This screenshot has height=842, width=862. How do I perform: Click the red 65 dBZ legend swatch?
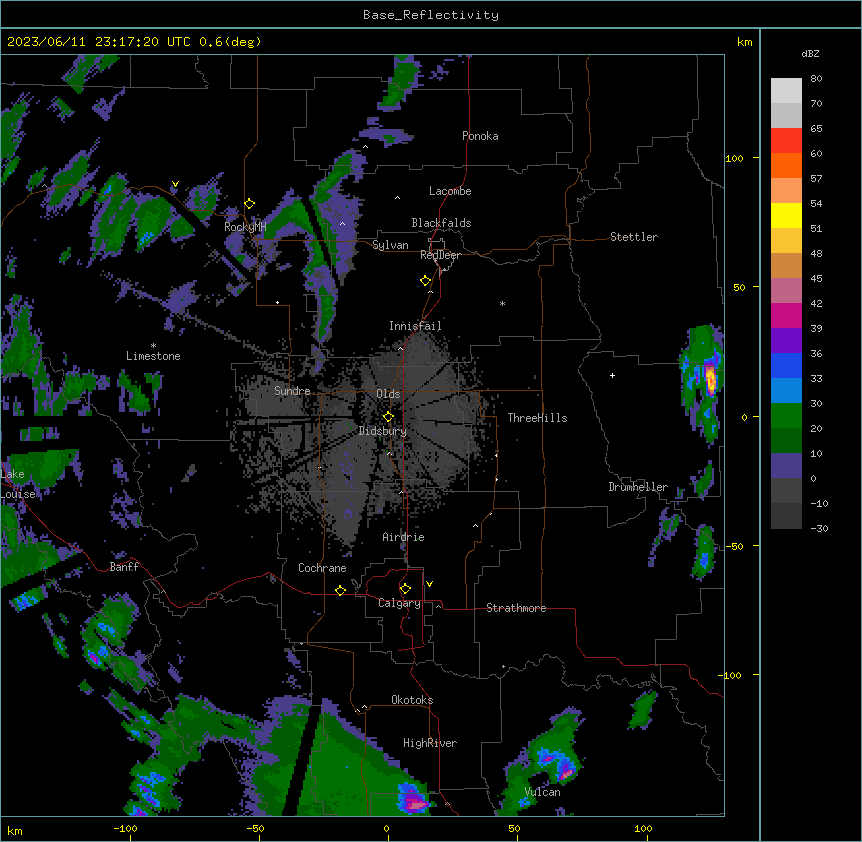786,141
